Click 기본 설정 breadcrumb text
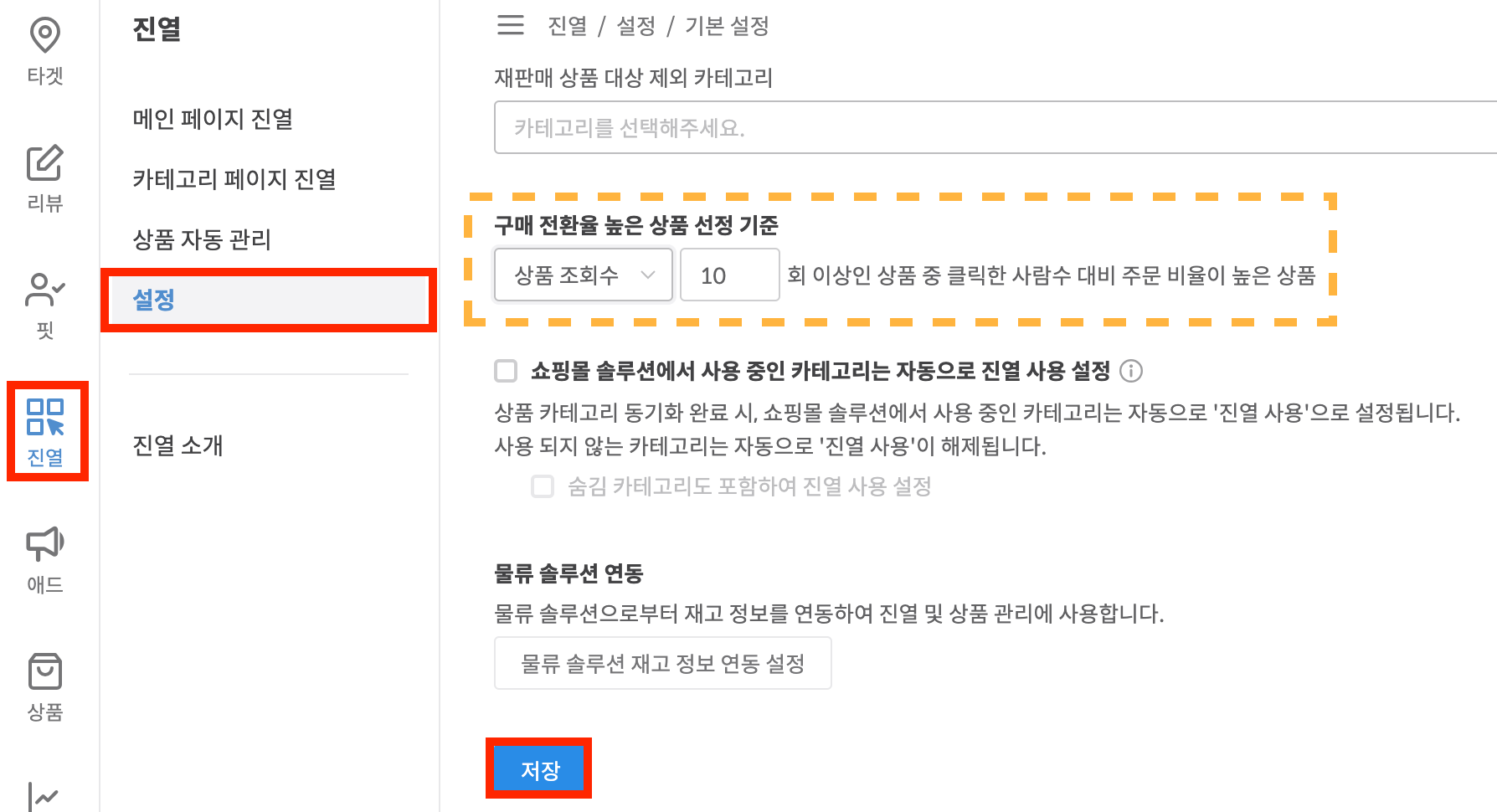The height and width of the screenshot is (812, 1497). 727,26
